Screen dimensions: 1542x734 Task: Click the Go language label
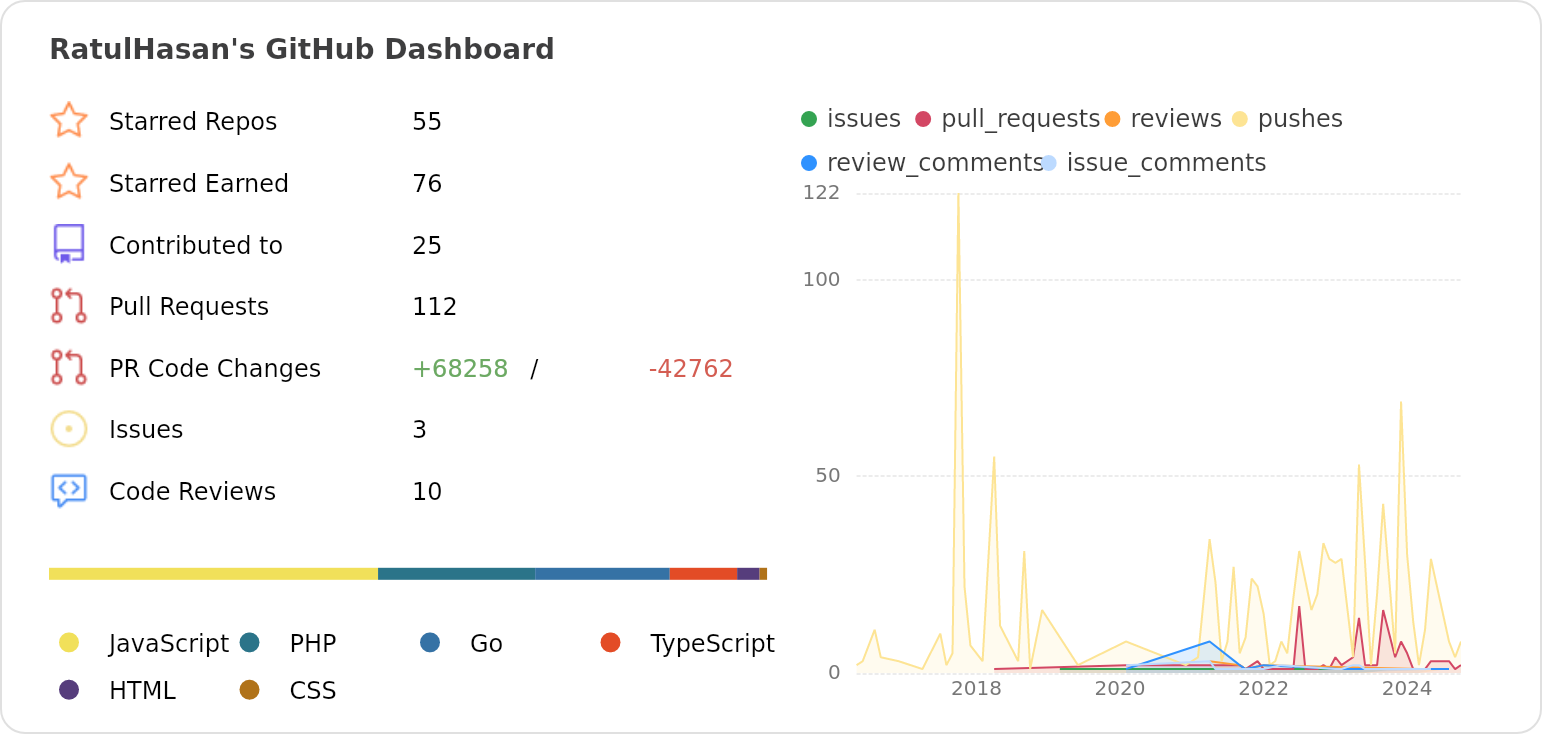point(486,644)
